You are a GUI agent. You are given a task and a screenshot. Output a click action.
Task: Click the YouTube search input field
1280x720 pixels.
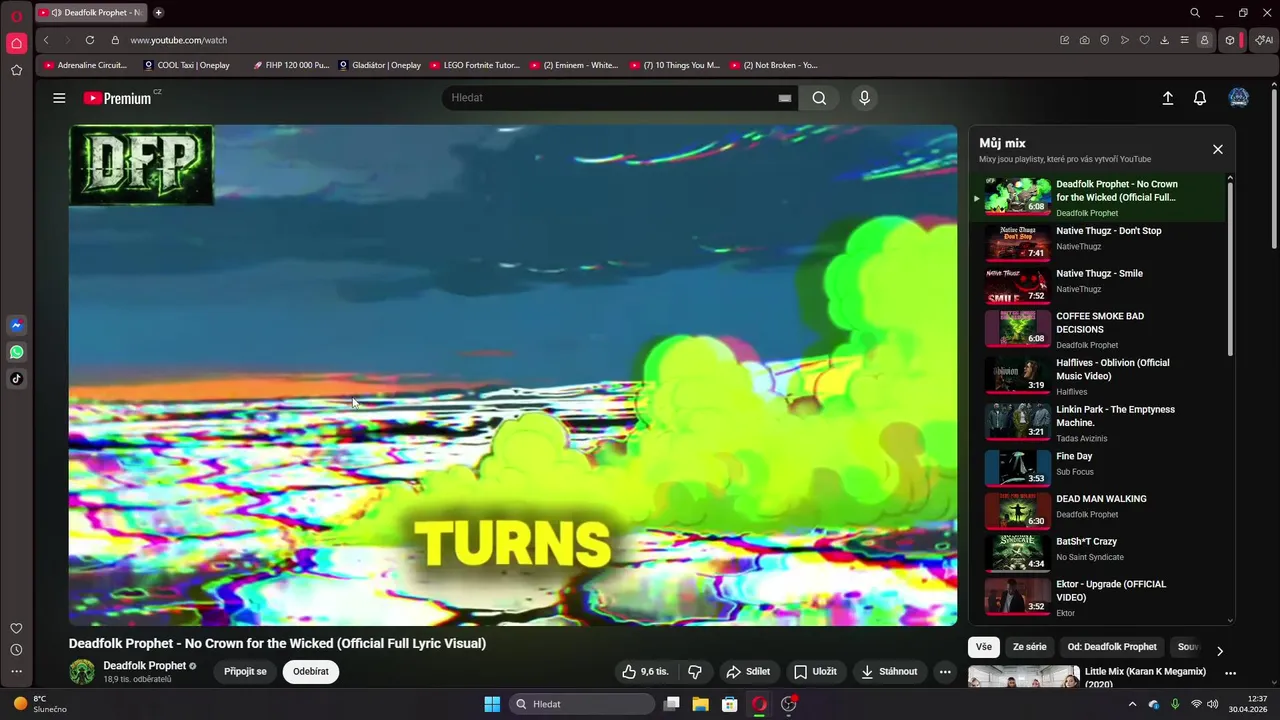point(610,98)
